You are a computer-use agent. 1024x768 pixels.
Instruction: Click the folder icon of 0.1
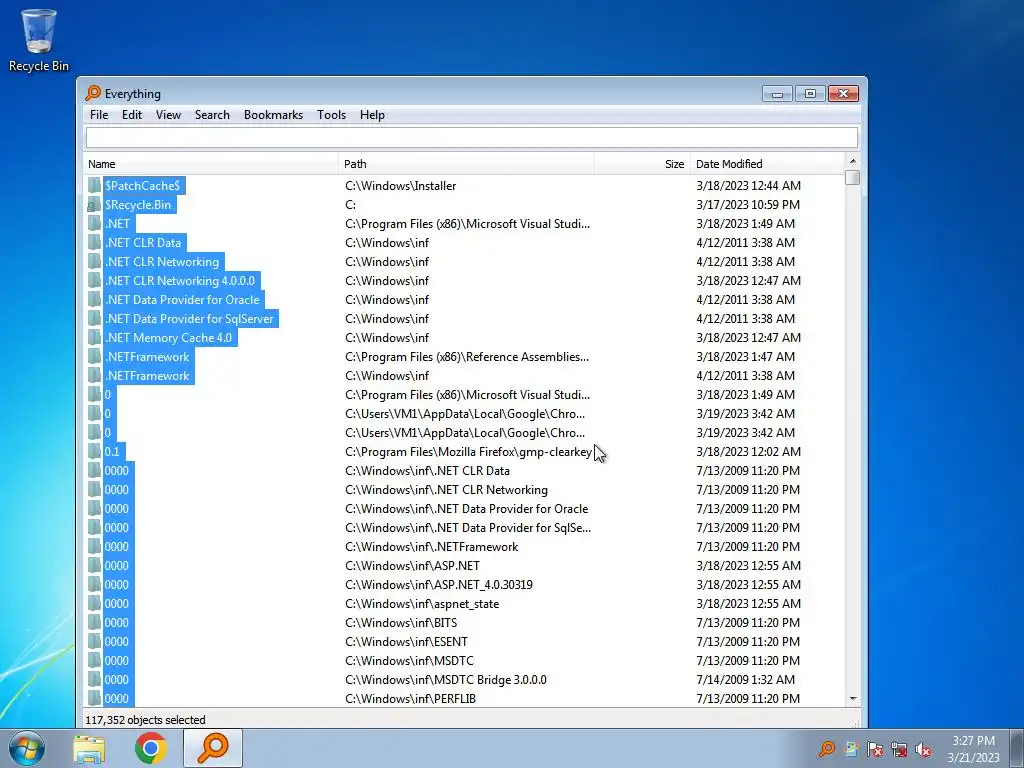tap(95, 451)
